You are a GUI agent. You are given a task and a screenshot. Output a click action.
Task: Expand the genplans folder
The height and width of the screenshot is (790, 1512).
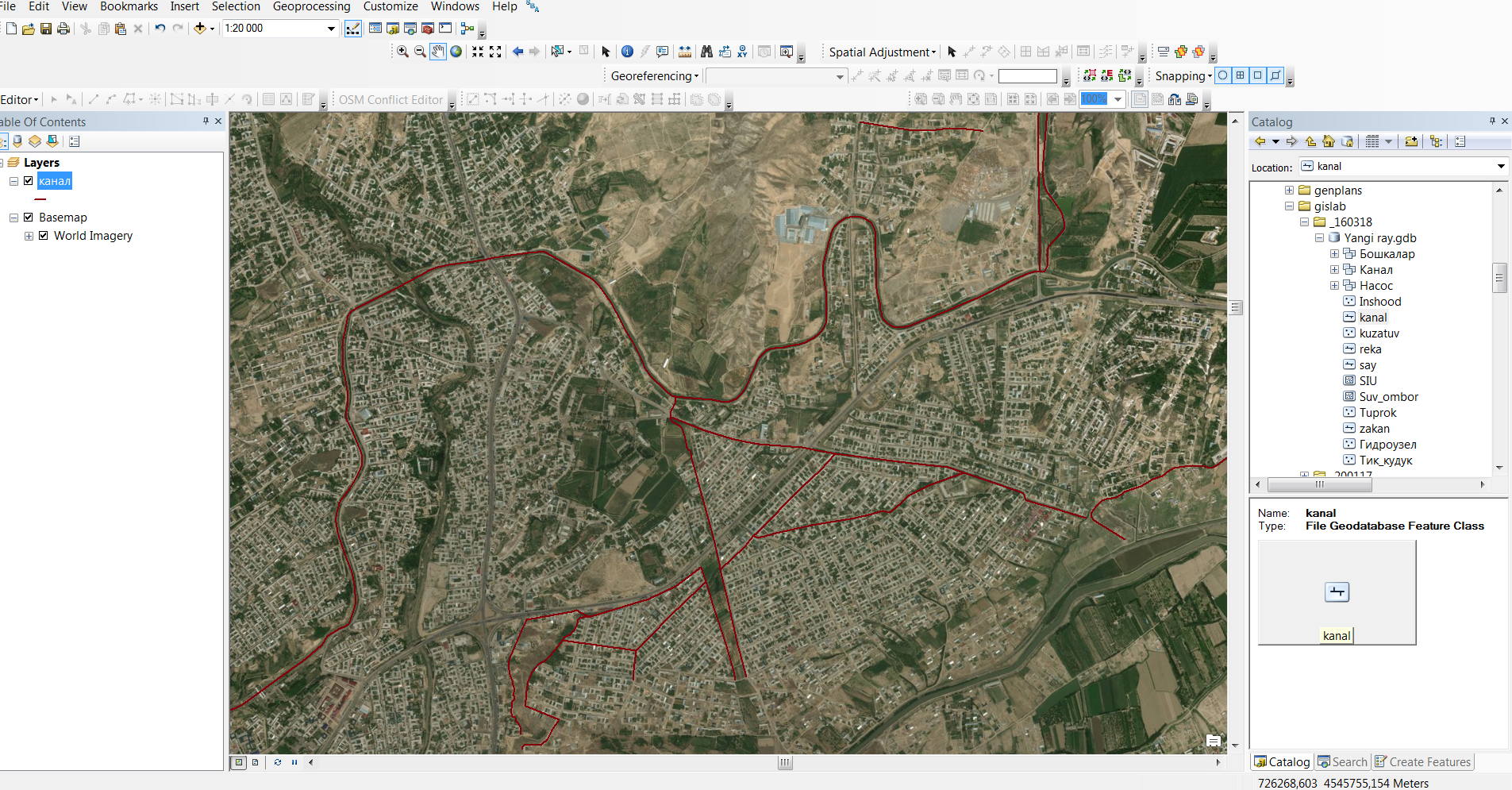1290,191
